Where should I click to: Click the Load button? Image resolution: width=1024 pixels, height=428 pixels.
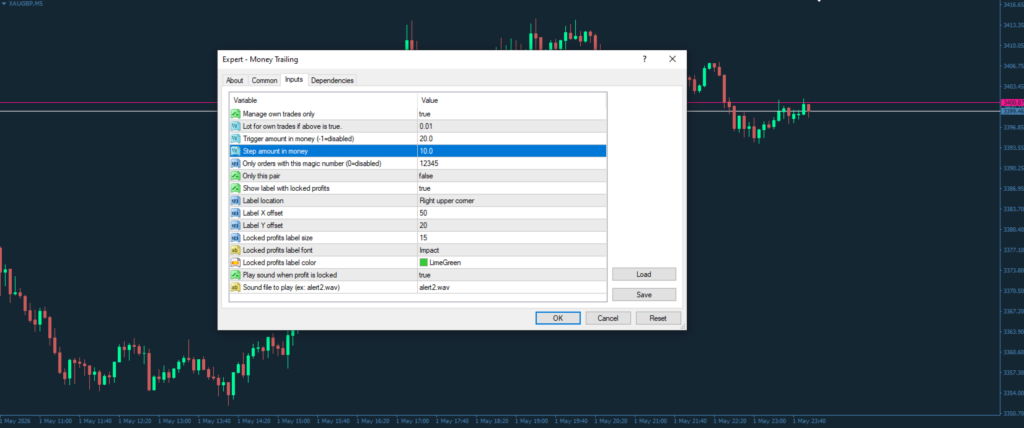644,274
